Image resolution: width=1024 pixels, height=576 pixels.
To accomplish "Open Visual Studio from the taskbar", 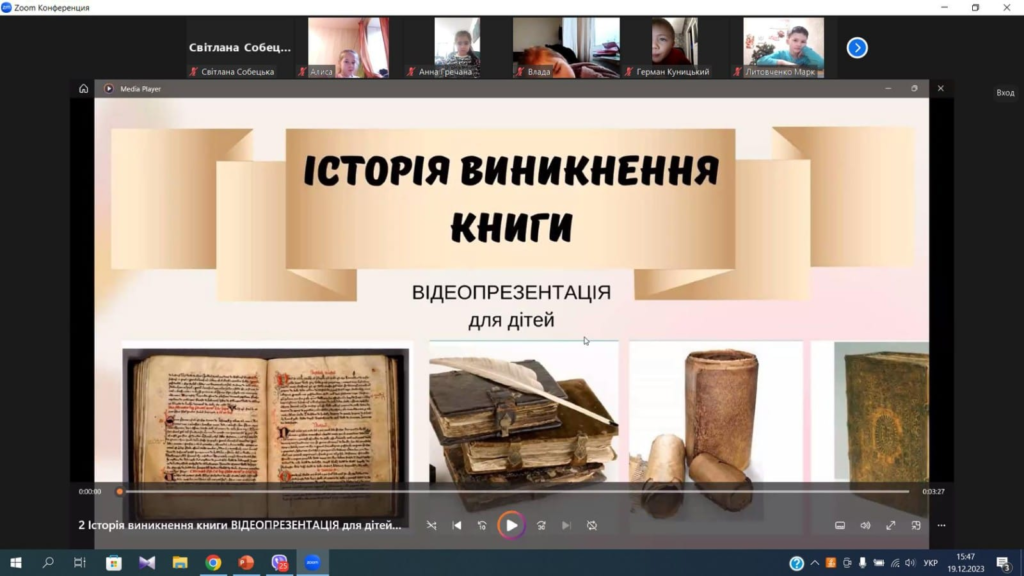I will click(147, 562).
